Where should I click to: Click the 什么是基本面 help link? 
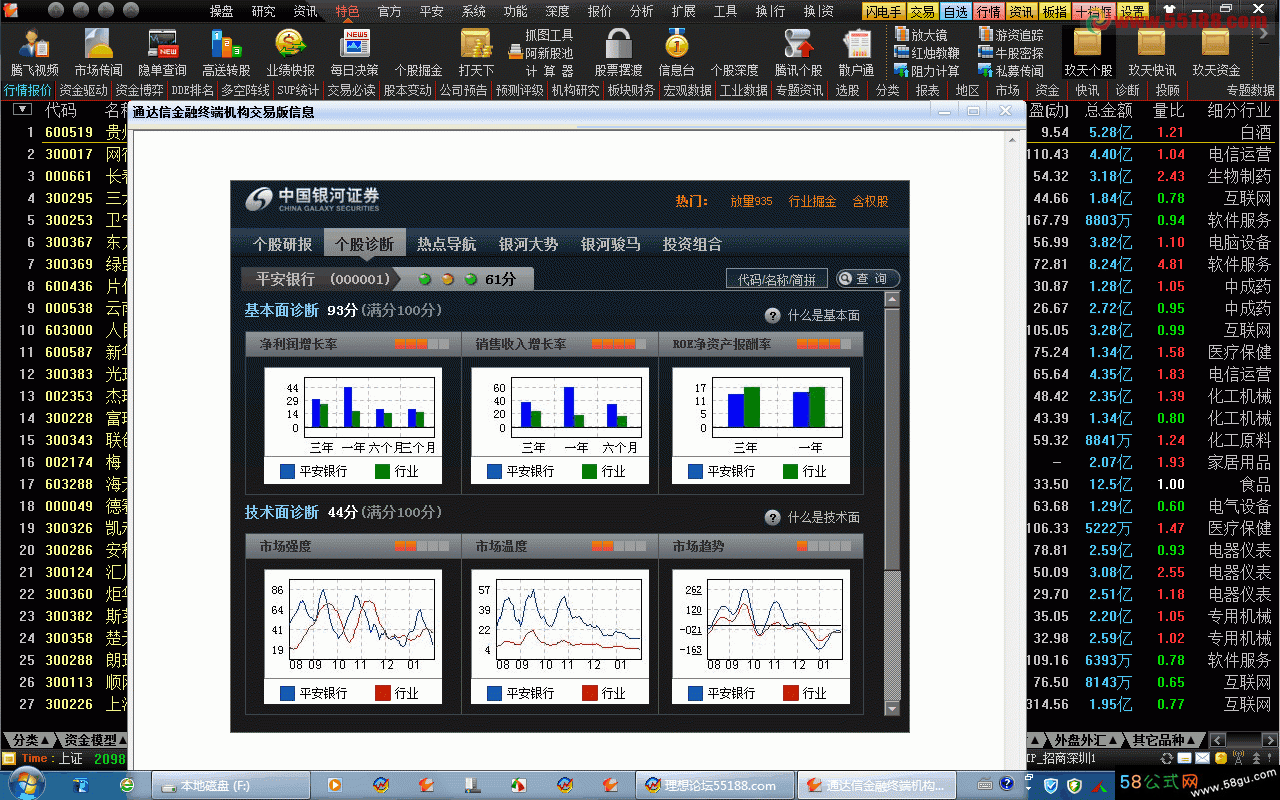point(824,315)
